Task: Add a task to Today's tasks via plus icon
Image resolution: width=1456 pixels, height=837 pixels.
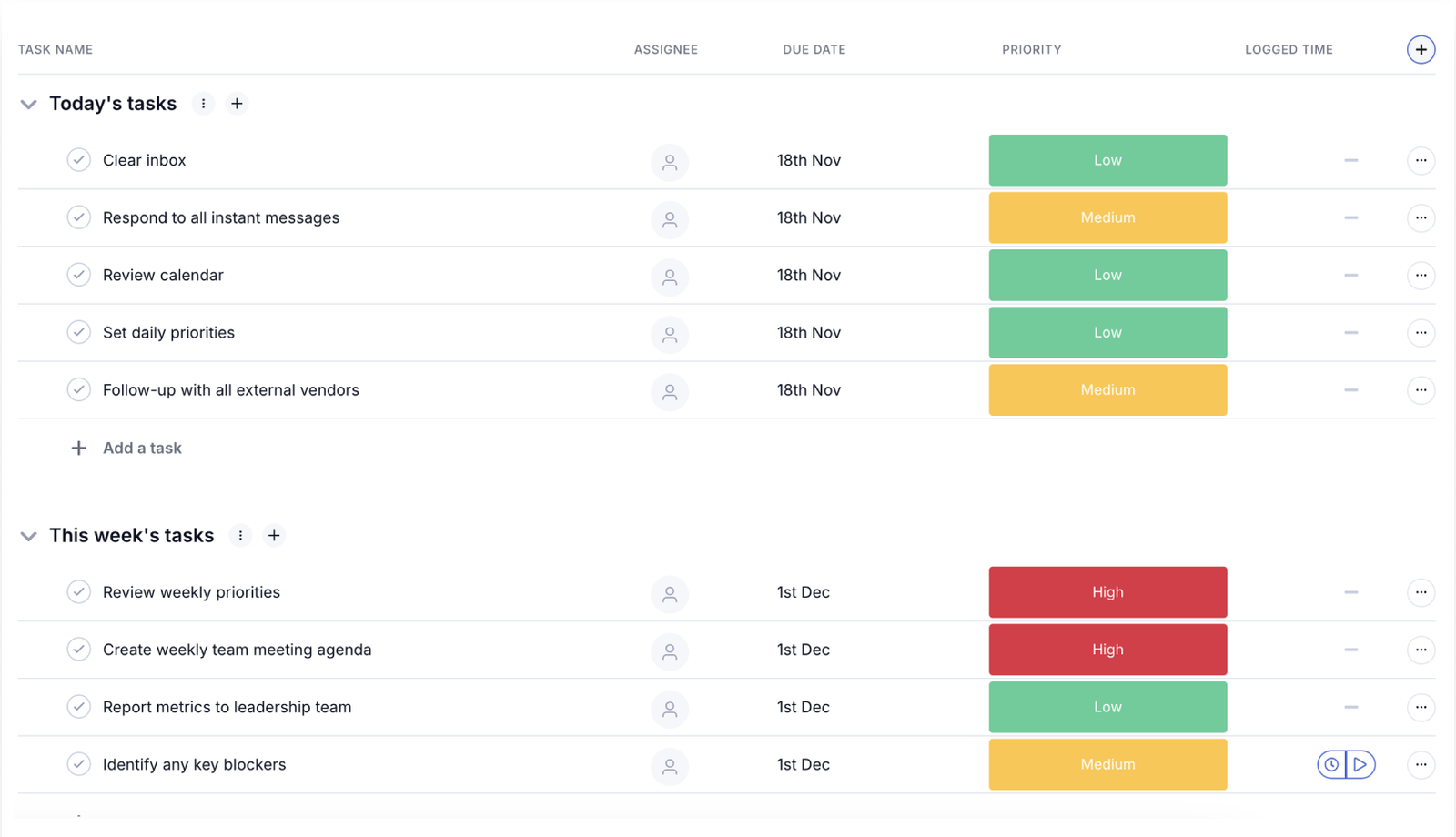Action: (x=238, y=104)
